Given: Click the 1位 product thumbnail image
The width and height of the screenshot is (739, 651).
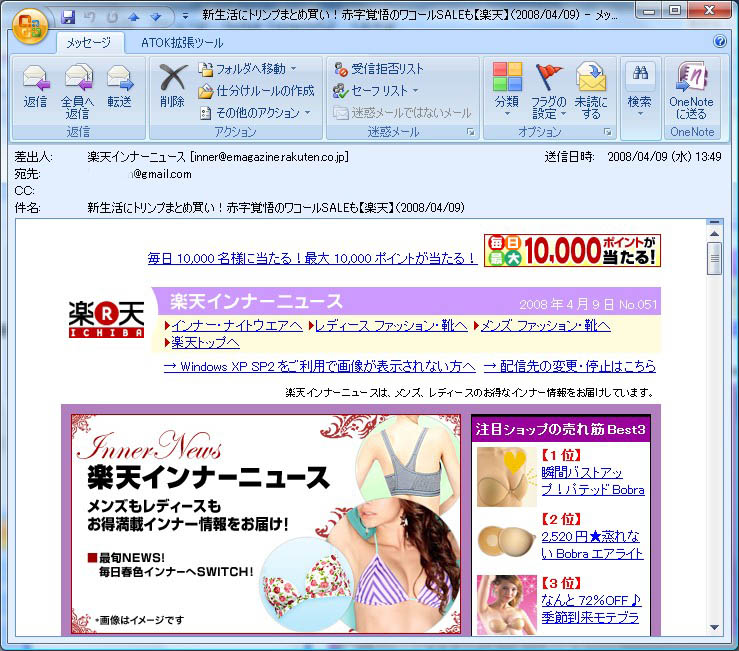Looking at the screenshot, I should (x=507, y=477).
